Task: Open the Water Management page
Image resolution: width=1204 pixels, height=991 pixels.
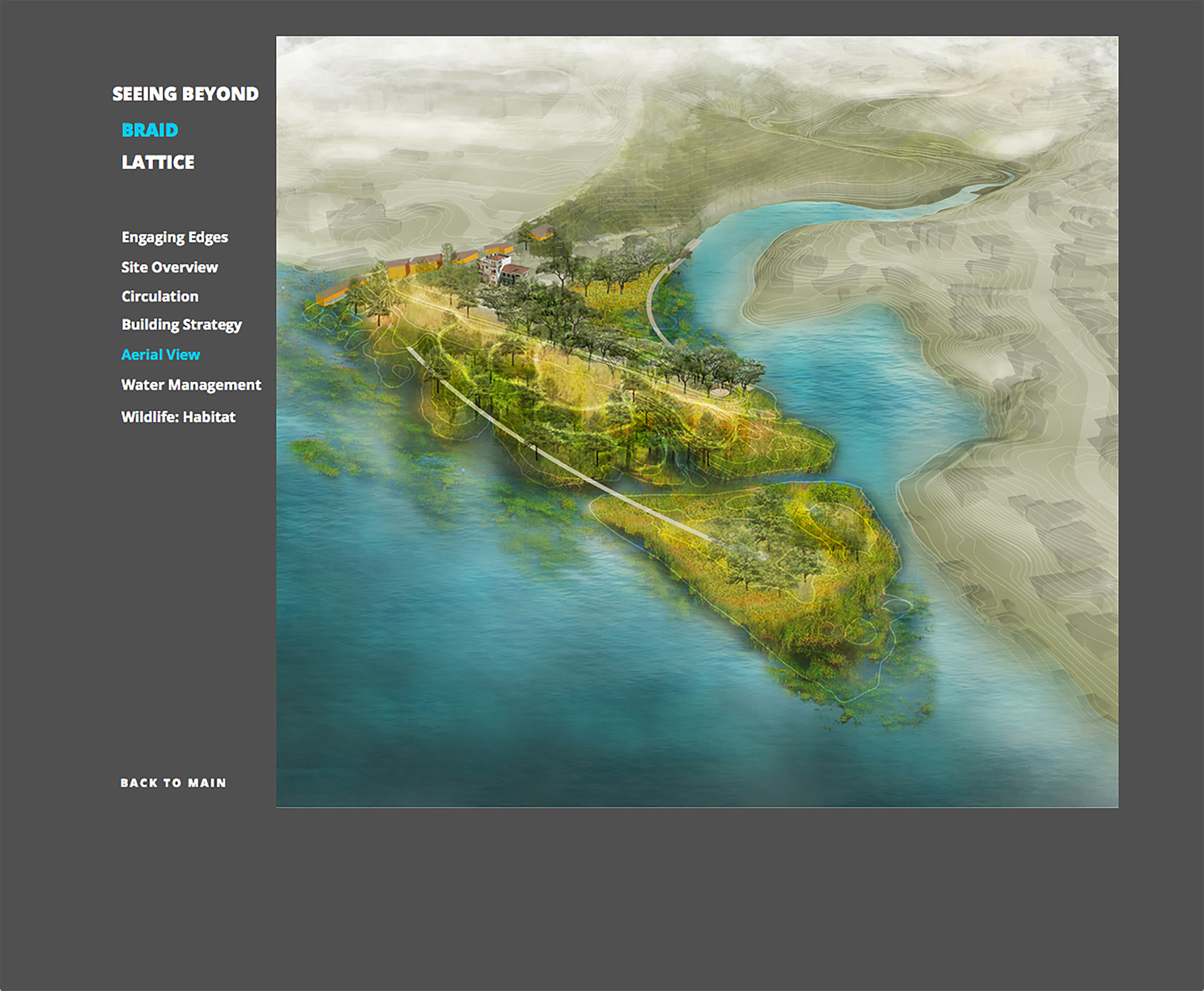Action: pos(191,385)
